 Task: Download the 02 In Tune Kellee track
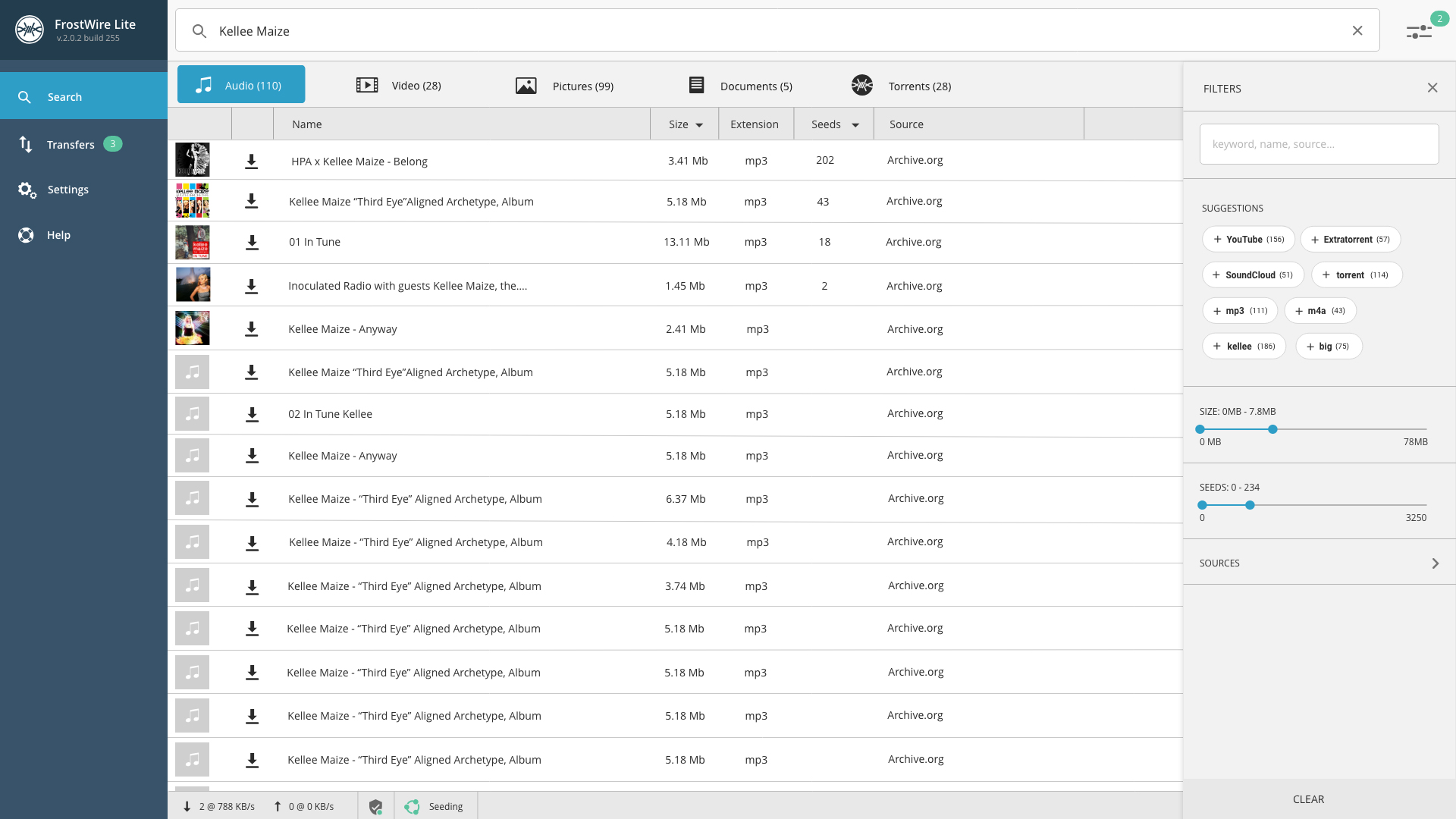coord(252,415)
